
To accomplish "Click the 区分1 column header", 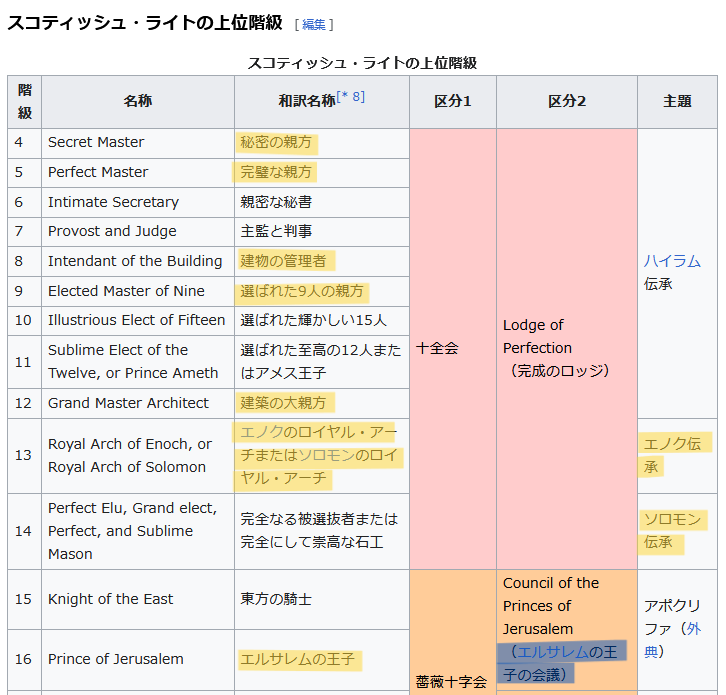I will [452, 101].
